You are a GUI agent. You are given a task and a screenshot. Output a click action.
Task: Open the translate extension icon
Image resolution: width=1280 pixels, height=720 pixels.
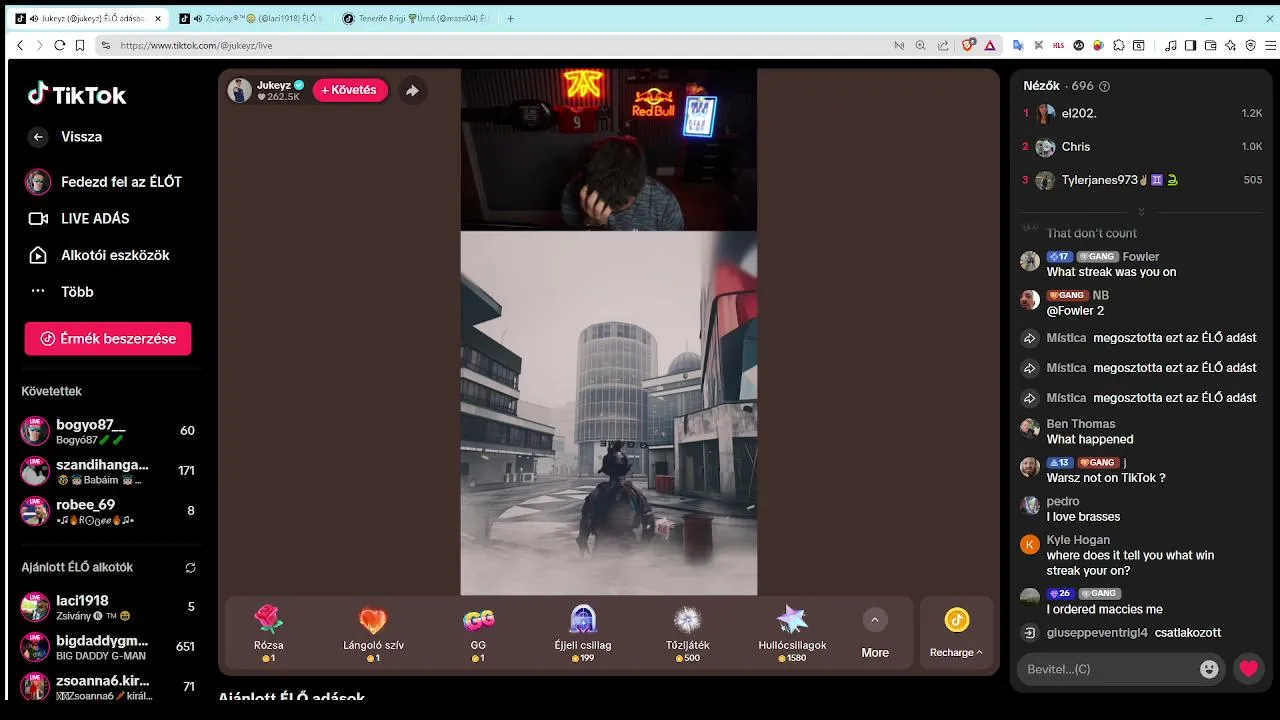tap(1018, 45)
